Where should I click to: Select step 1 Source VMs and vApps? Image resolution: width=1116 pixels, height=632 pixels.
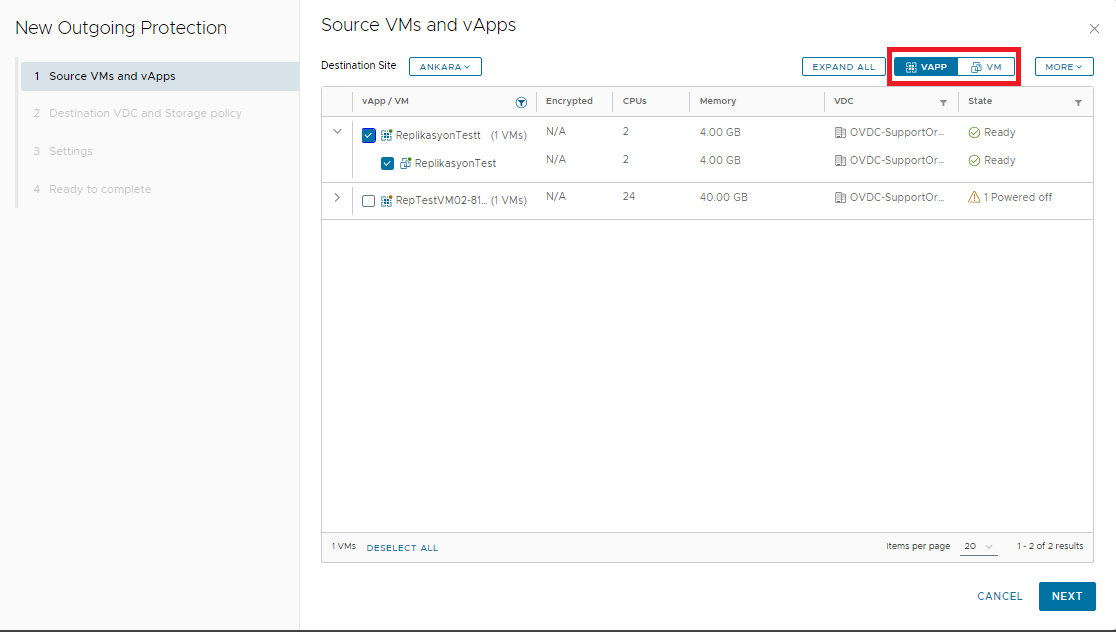click(x=159, y=76)
